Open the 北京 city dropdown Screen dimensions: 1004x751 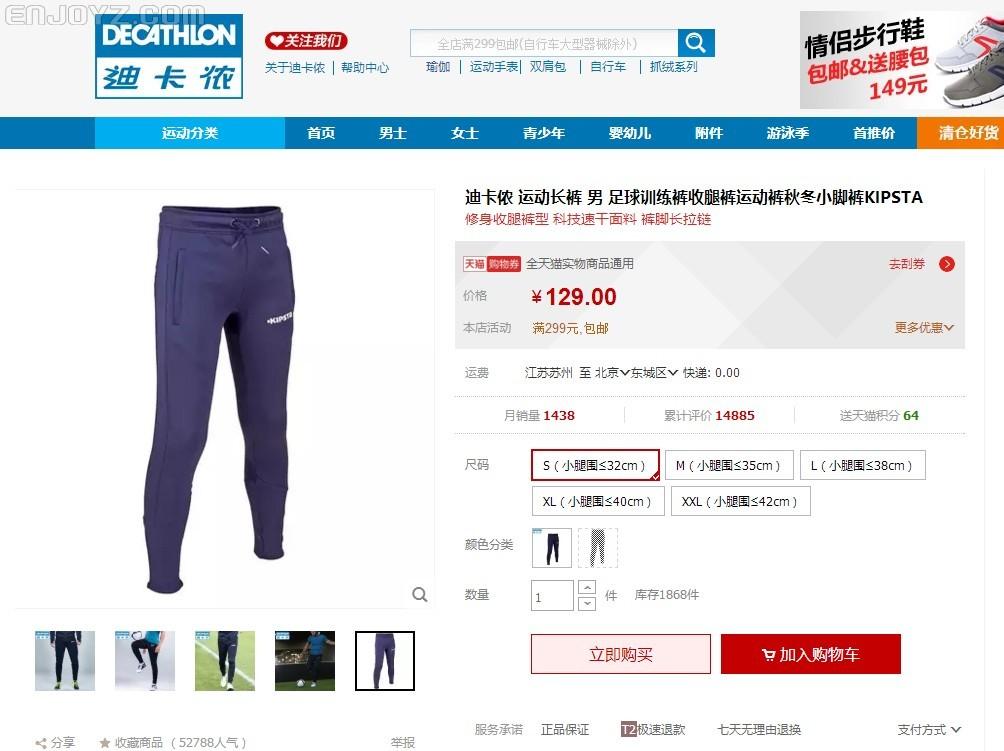coord(612,373)
